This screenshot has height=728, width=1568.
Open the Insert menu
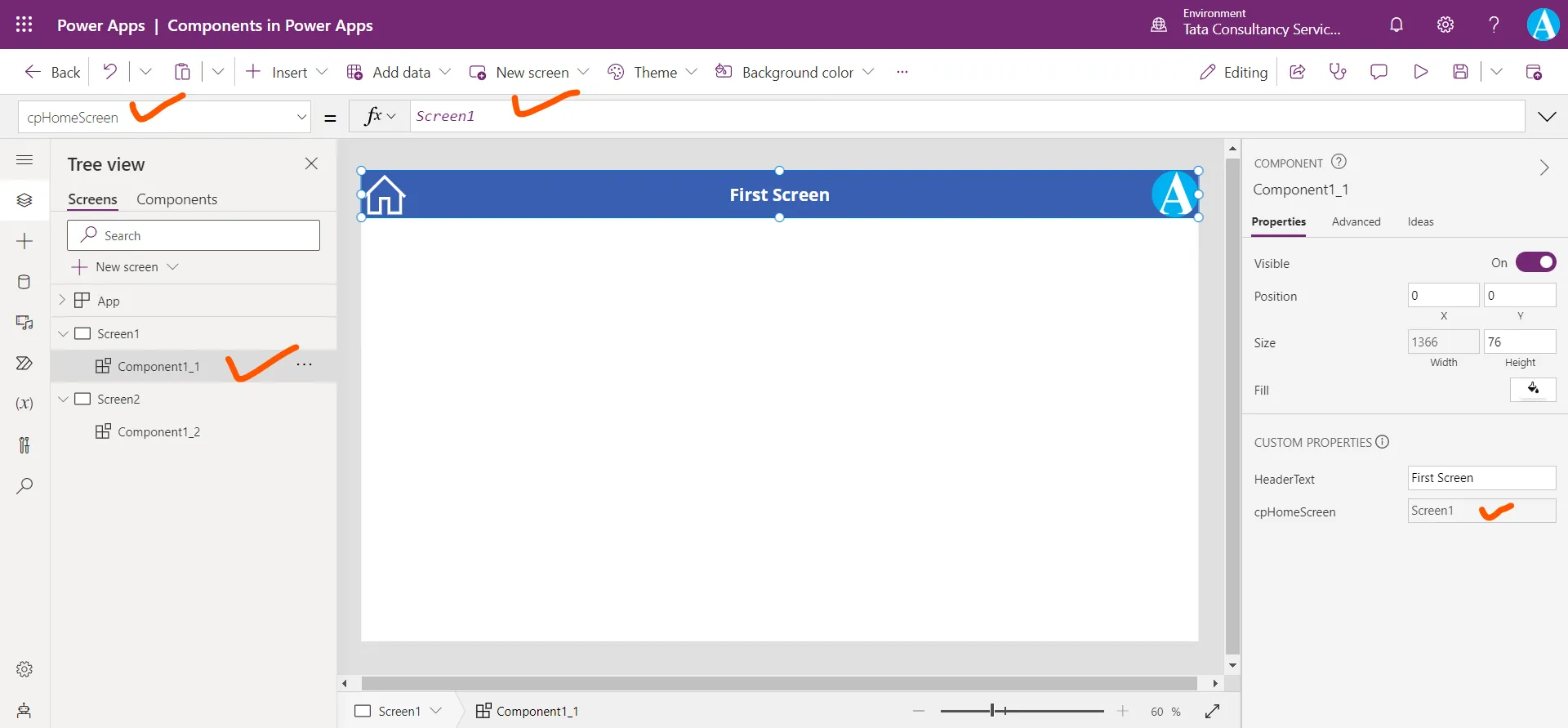(286, 72)
